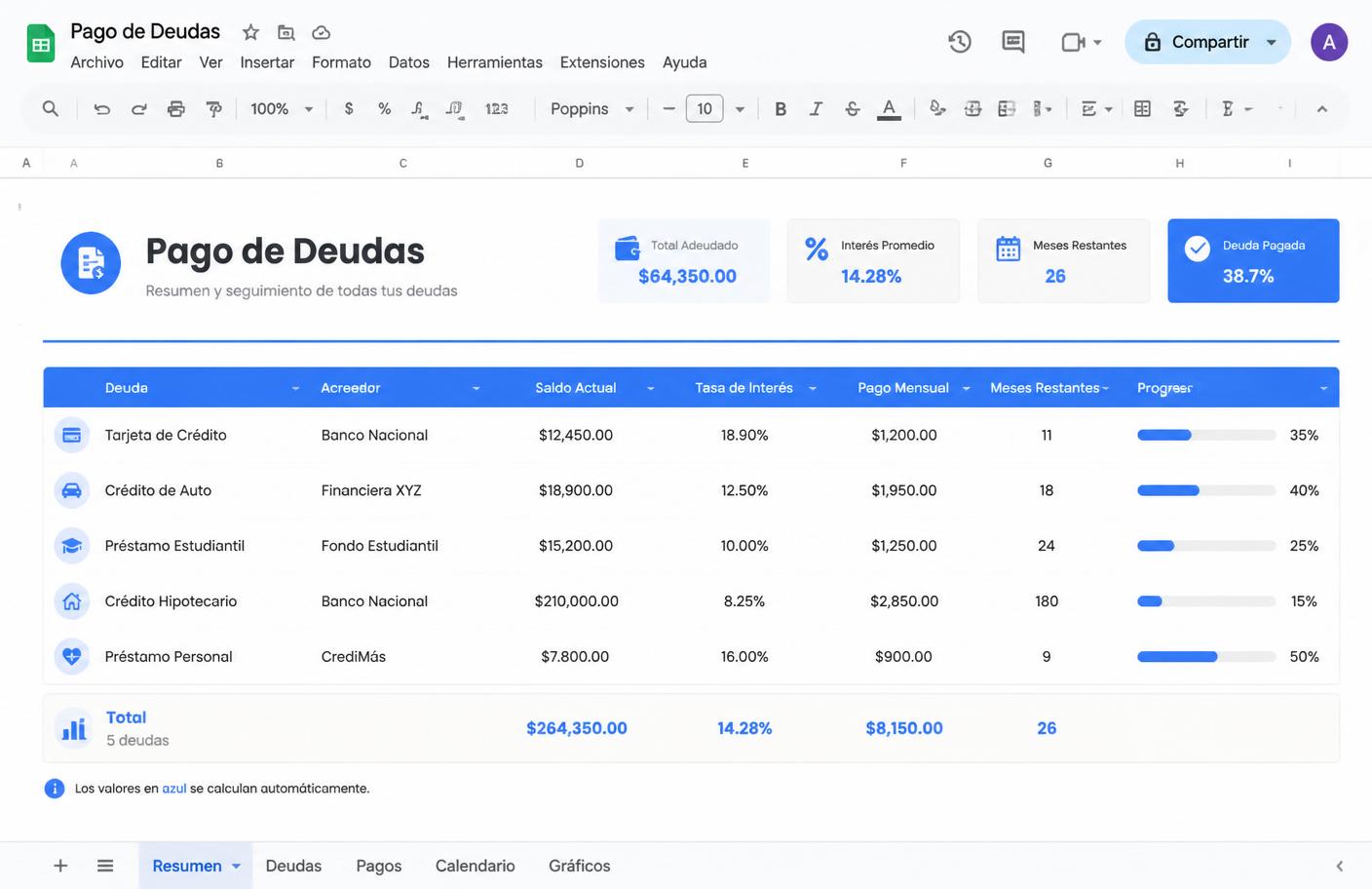Open the Tasa de Interés filter arrow

(x=812, y=388)
